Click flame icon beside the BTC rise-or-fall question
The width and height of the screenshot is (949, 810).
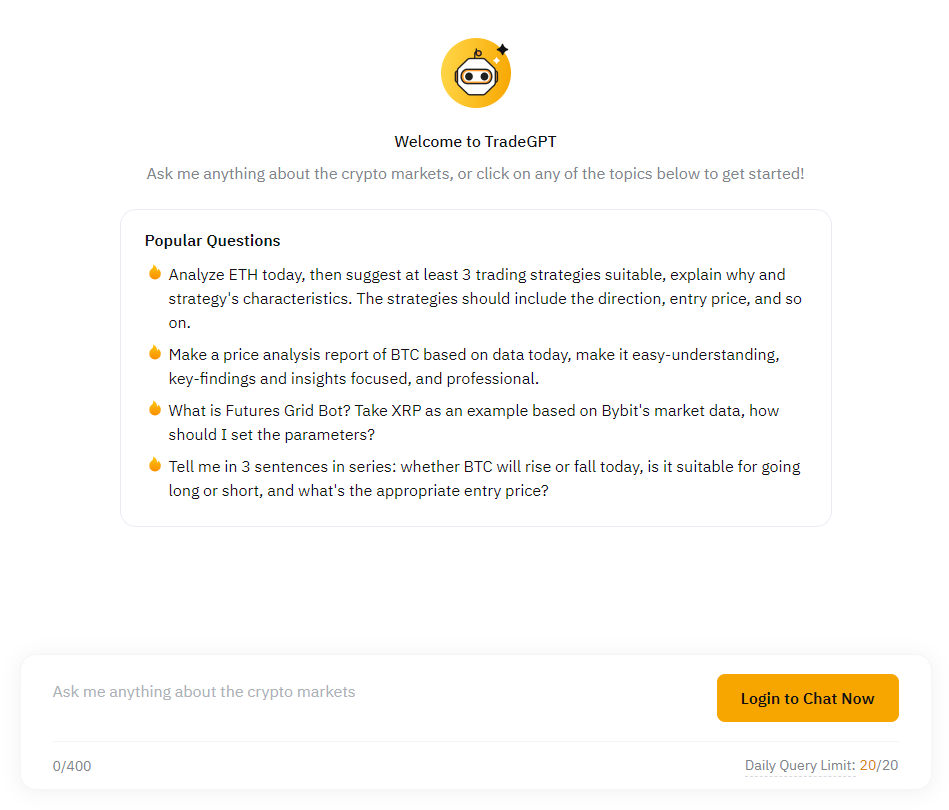click(x=155, y=465)
